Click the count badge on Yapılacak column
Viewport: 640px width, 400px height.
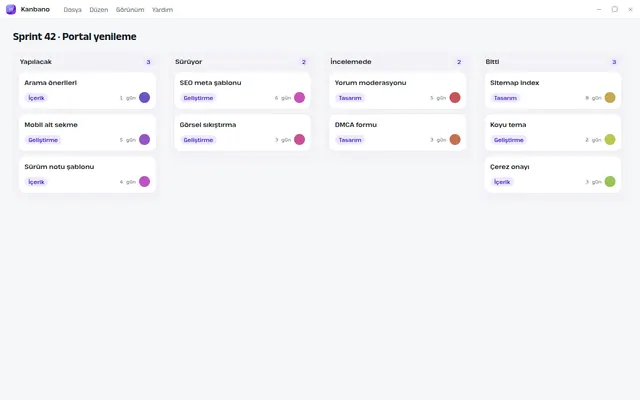[149, 62]
